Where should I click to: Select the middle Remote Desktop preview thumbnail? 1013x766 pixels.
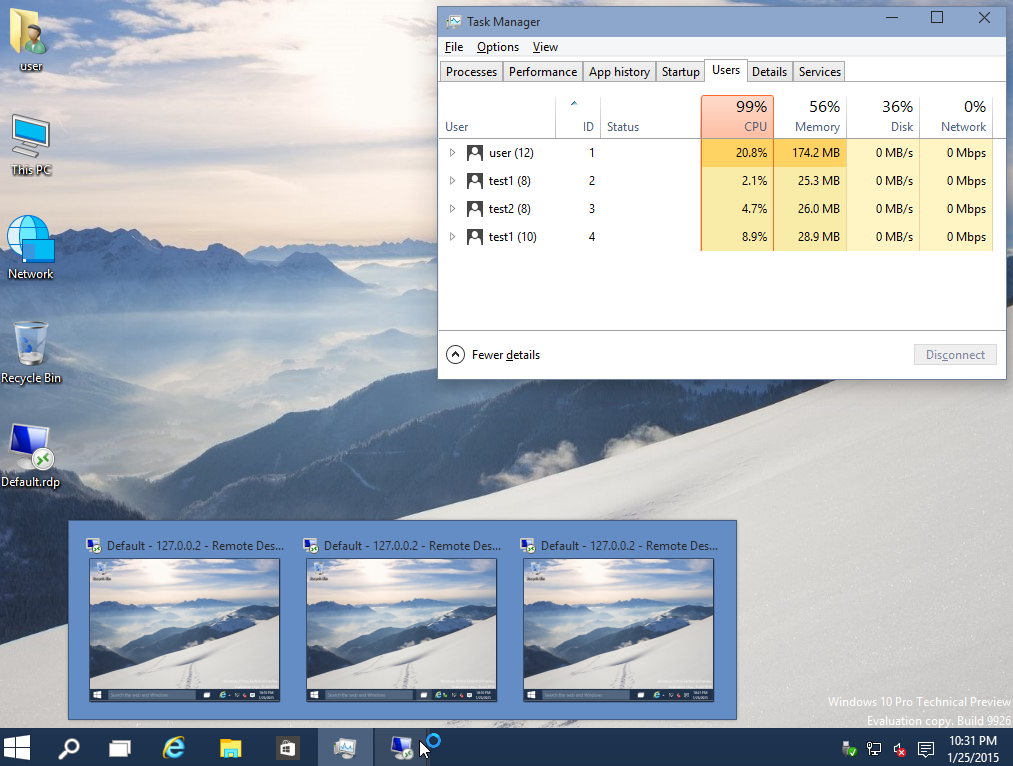[x=401, y=629]
